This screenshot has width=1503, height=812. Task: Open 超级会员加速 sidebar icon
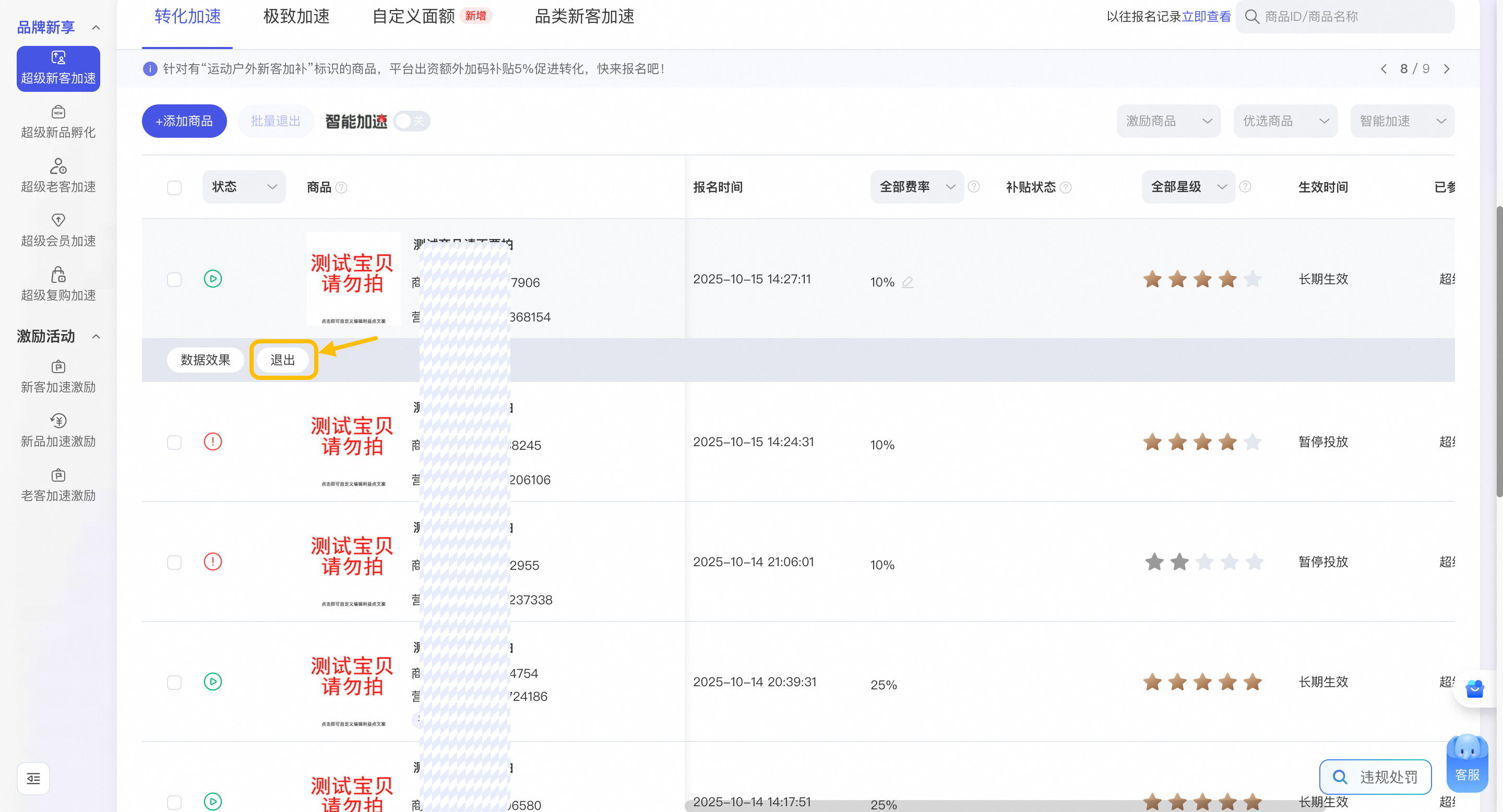pos(58,220)
